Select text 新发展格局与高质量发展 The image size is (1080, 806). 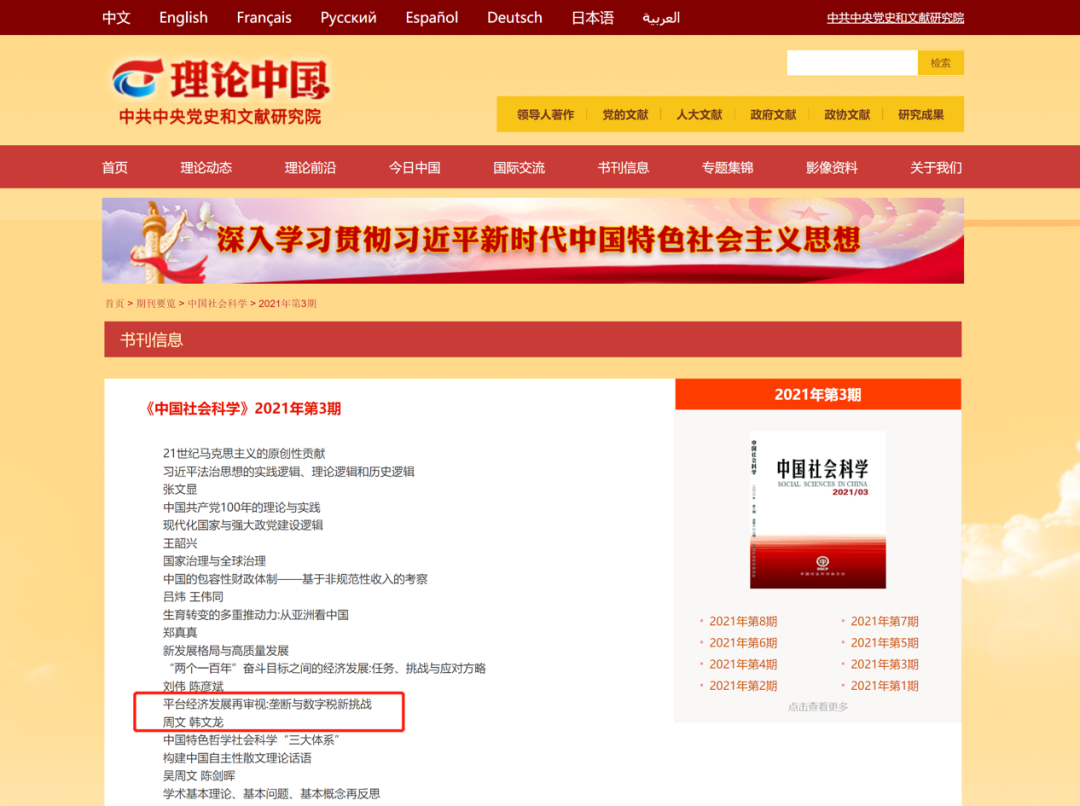coord(226,650)
